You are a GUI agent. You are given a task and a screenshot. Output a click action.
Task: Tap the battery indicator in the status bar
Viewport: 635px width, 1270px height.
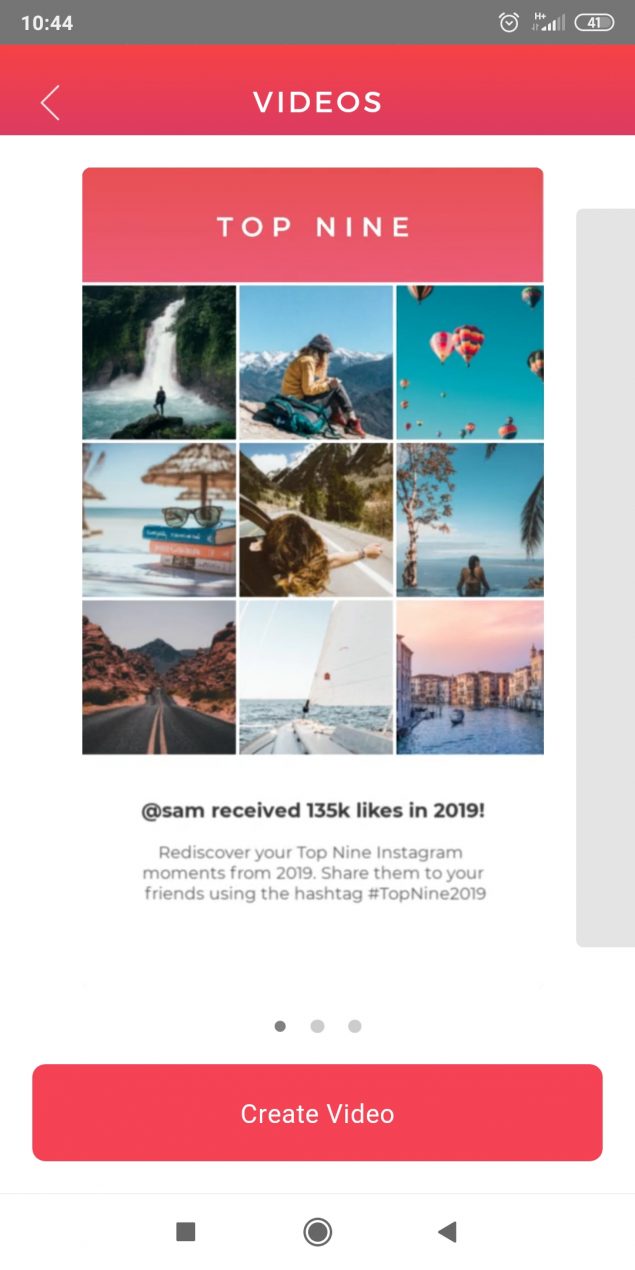(594, 22)
